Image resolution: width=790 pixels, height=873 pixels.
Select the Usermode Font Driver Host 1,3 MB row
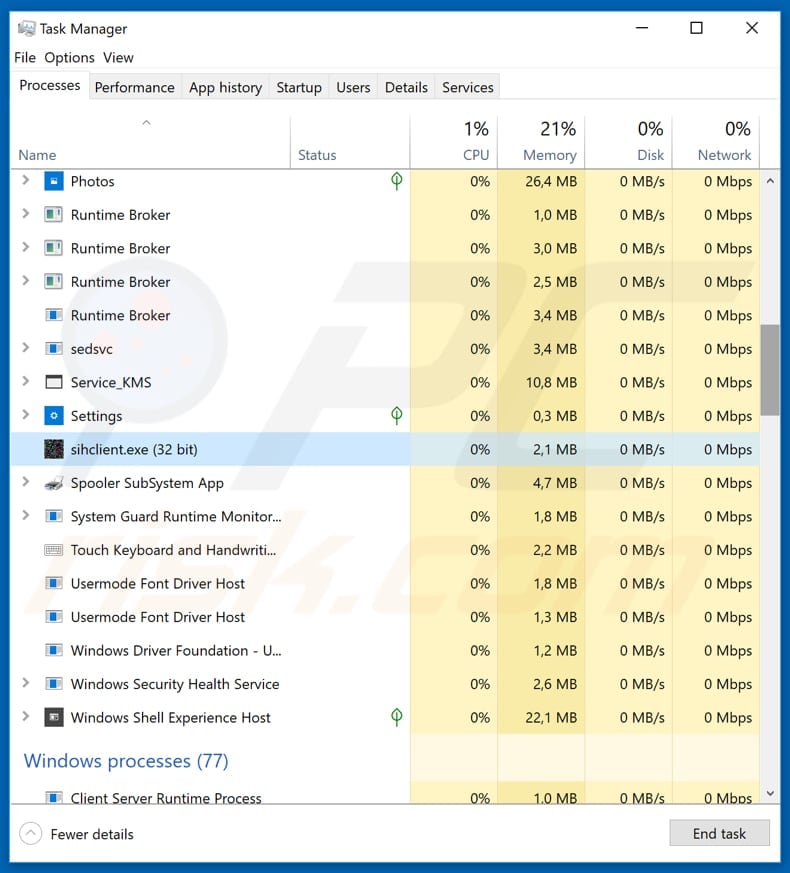(385, 617)
